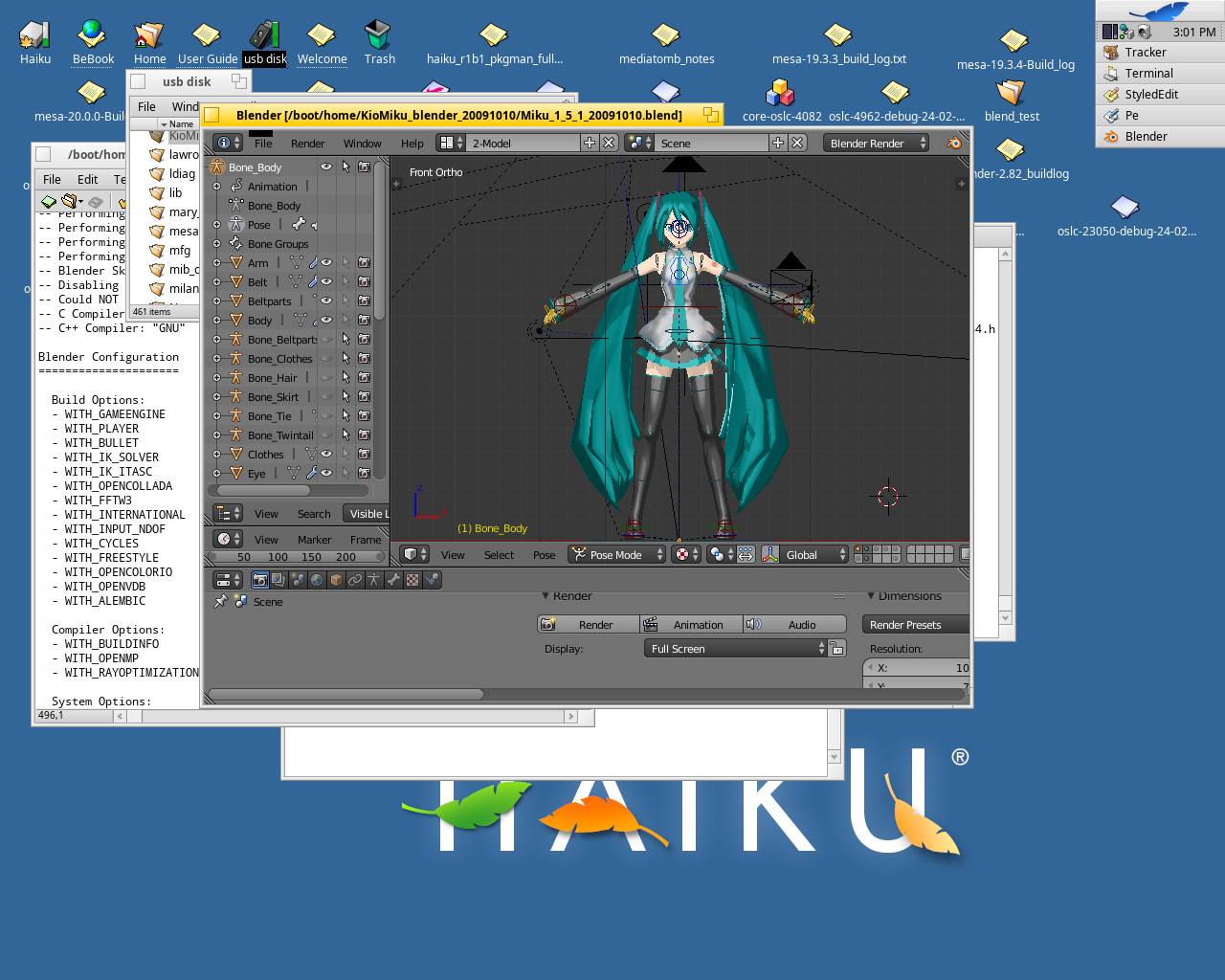This screenshot has height=980, width=1225.
Task: Open the Object Constraints properties tab icon
Action: (355, 580)
